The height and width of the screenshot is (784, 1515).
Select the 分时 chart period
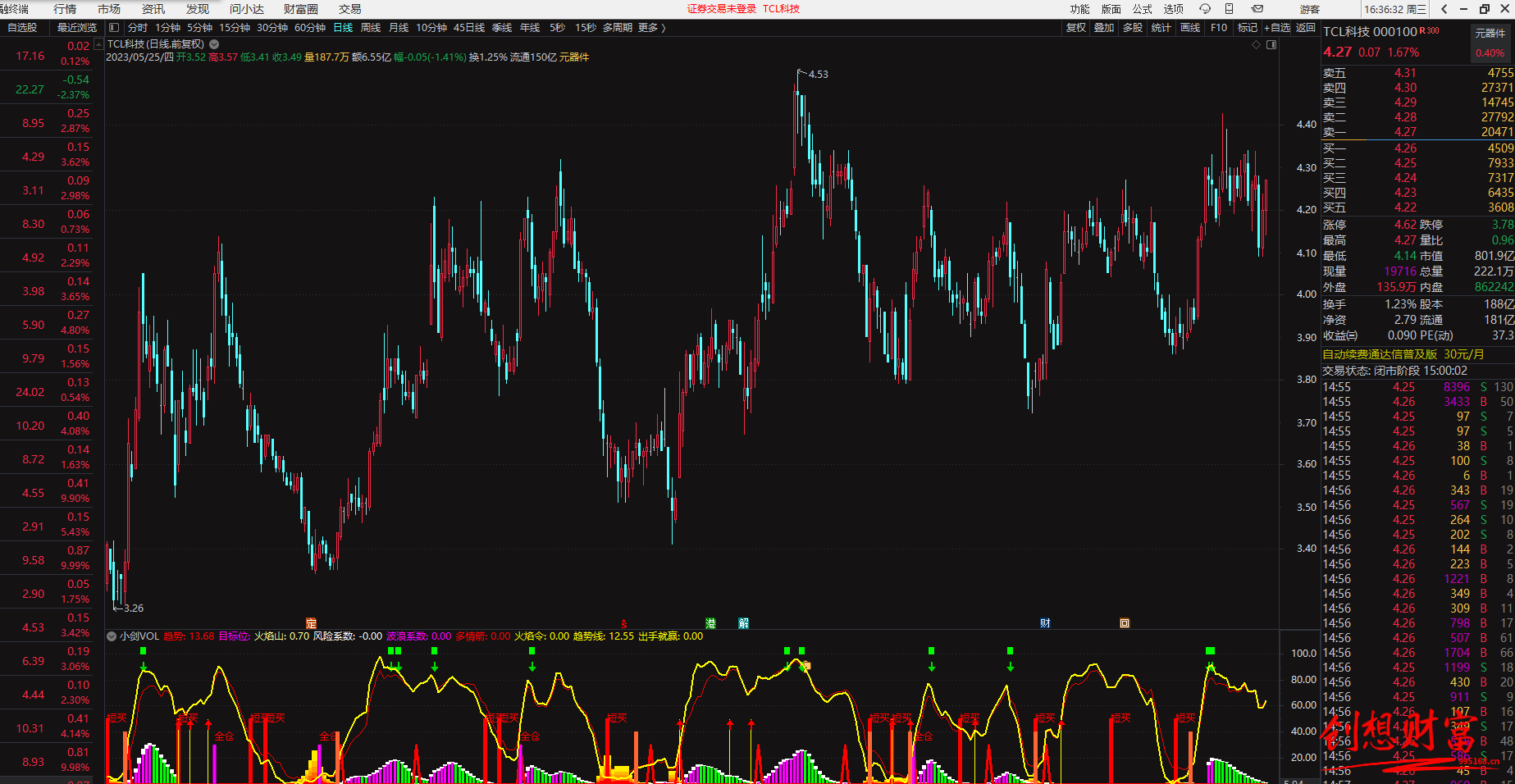click(138, 28)
